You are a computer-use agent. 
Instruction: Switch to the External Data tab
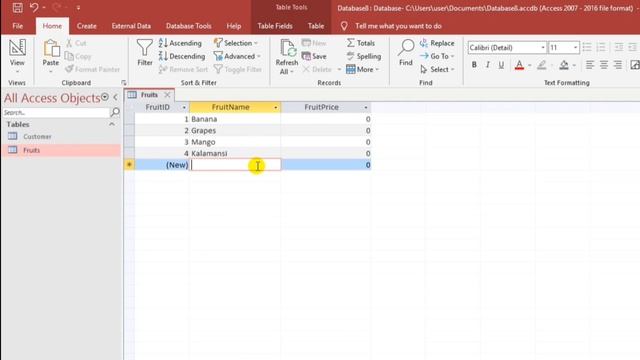coord(131,26)
